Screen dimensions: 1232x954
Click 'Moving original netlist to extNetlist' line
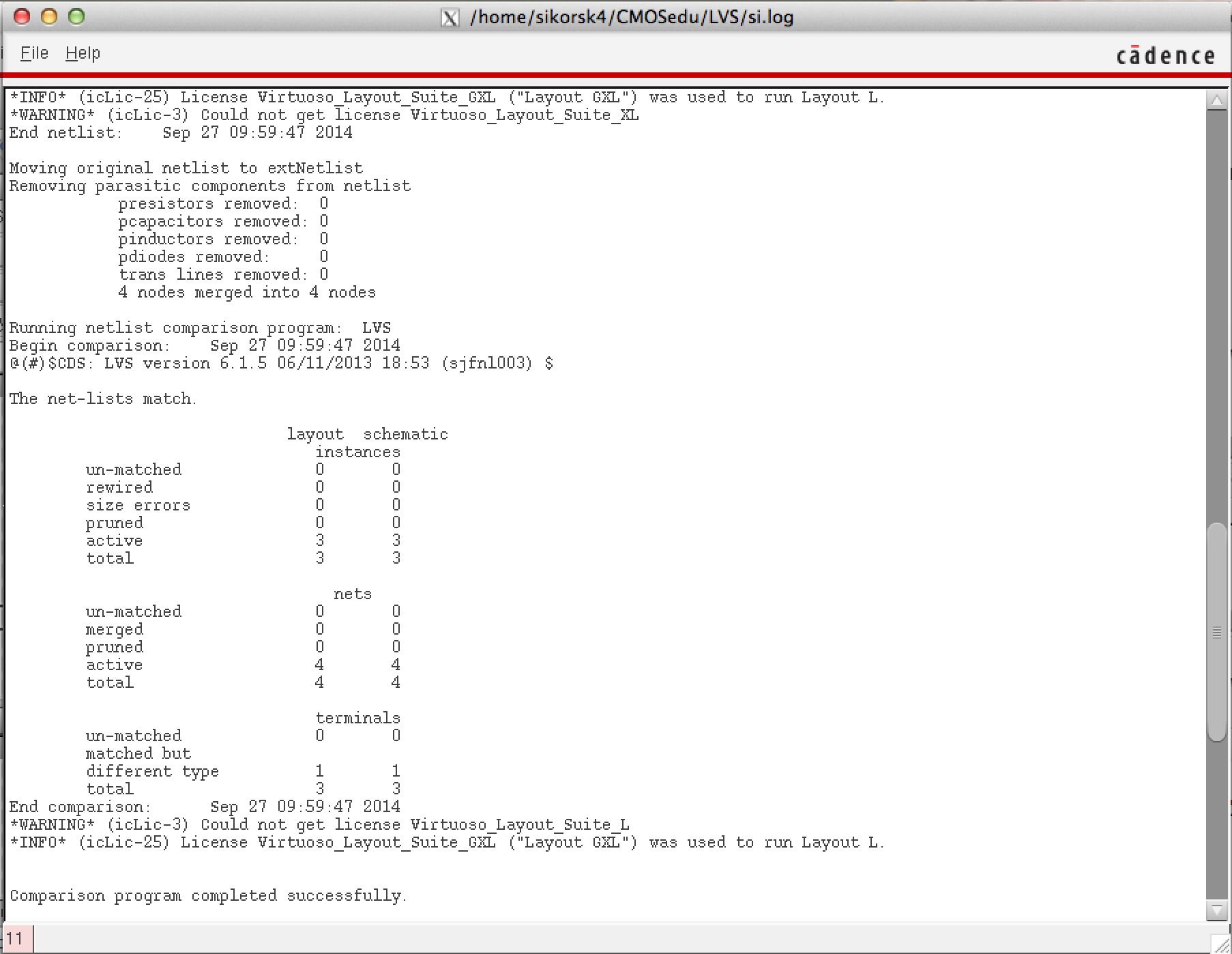186,168
